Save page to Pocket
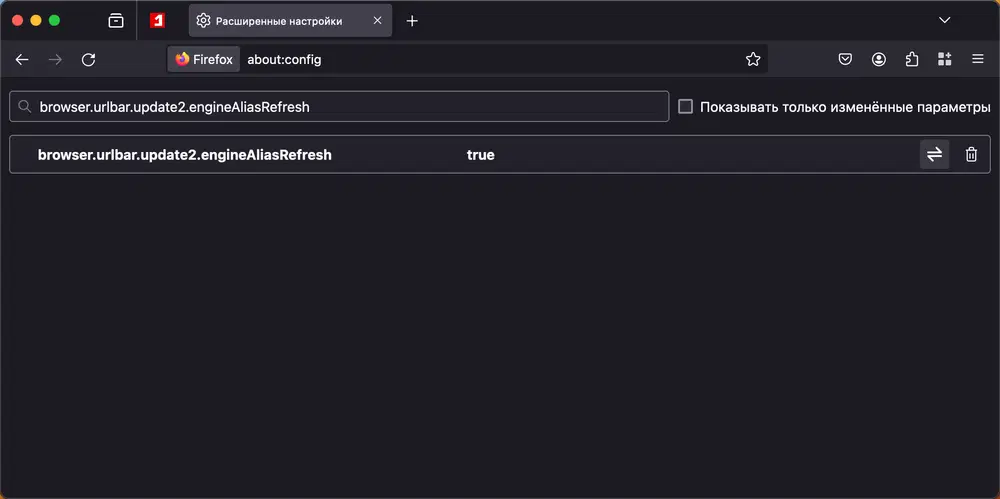The image size is (1000, 499). point(845,60)
